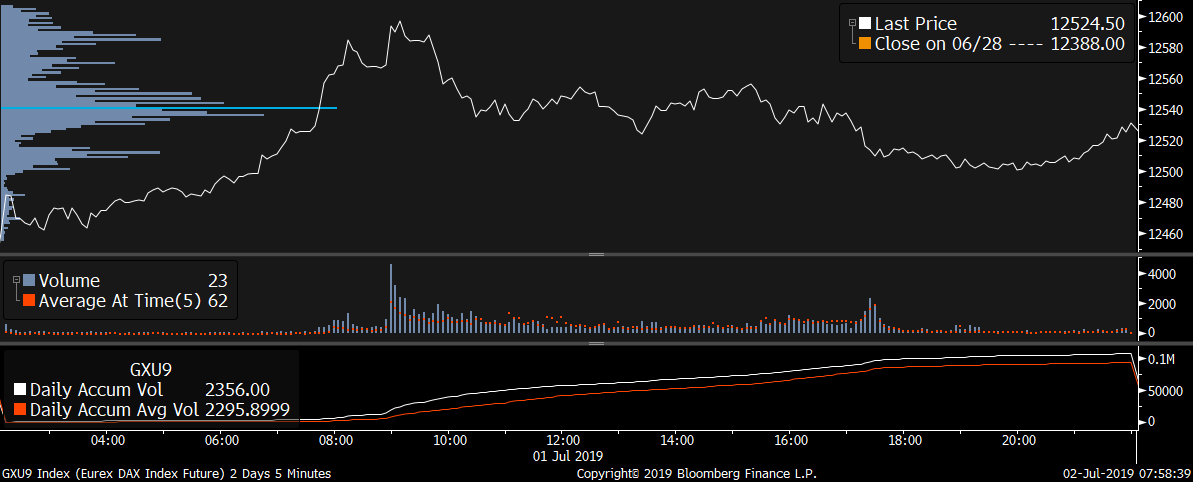Viewport: 1193px width, 482px height.
Task: Click the 20:00 time axis label
Action: click(x=1020, y=440)
